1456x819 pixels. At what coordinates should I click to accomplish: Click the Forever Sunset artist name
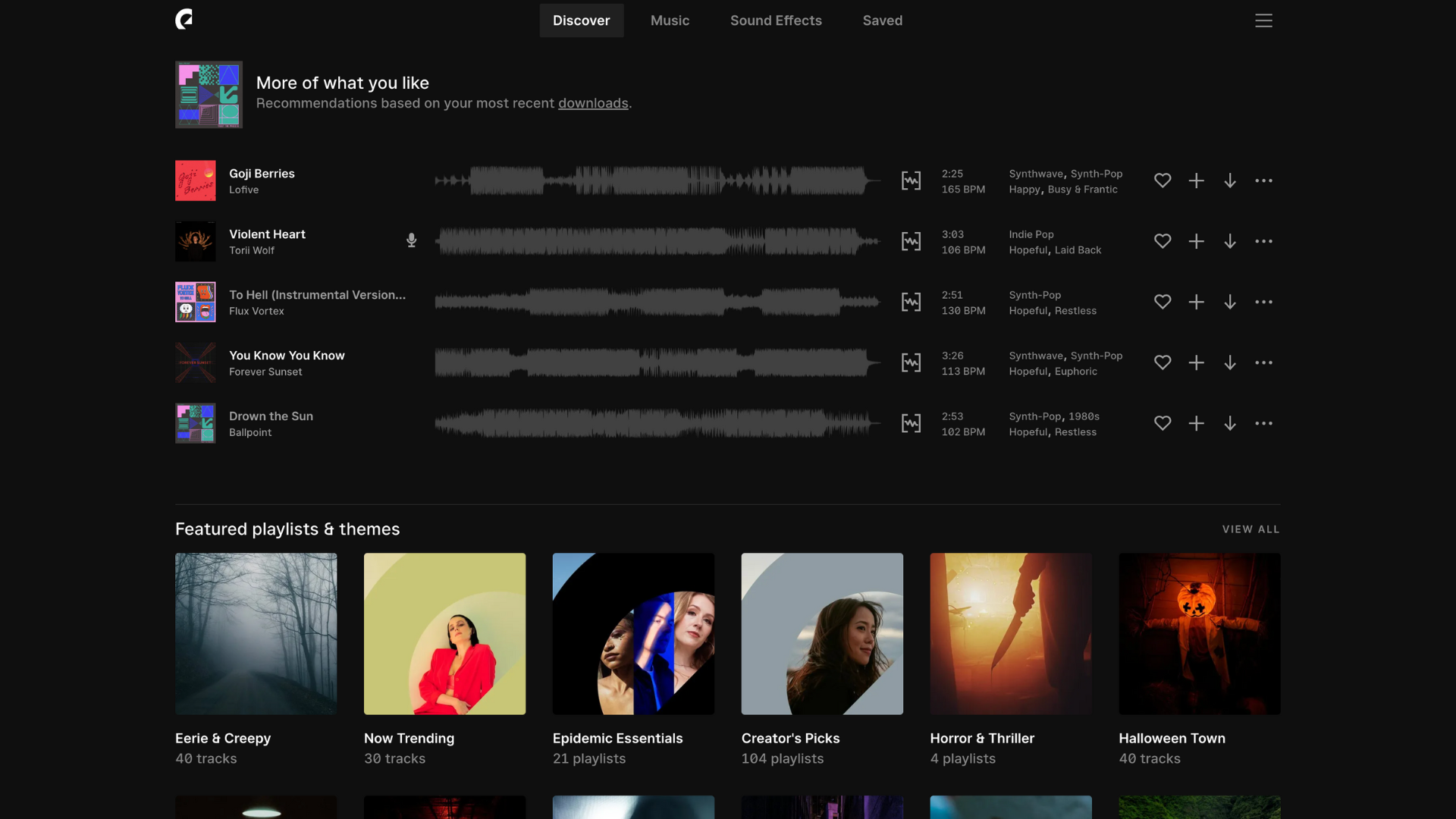click(x=265, y=372)
